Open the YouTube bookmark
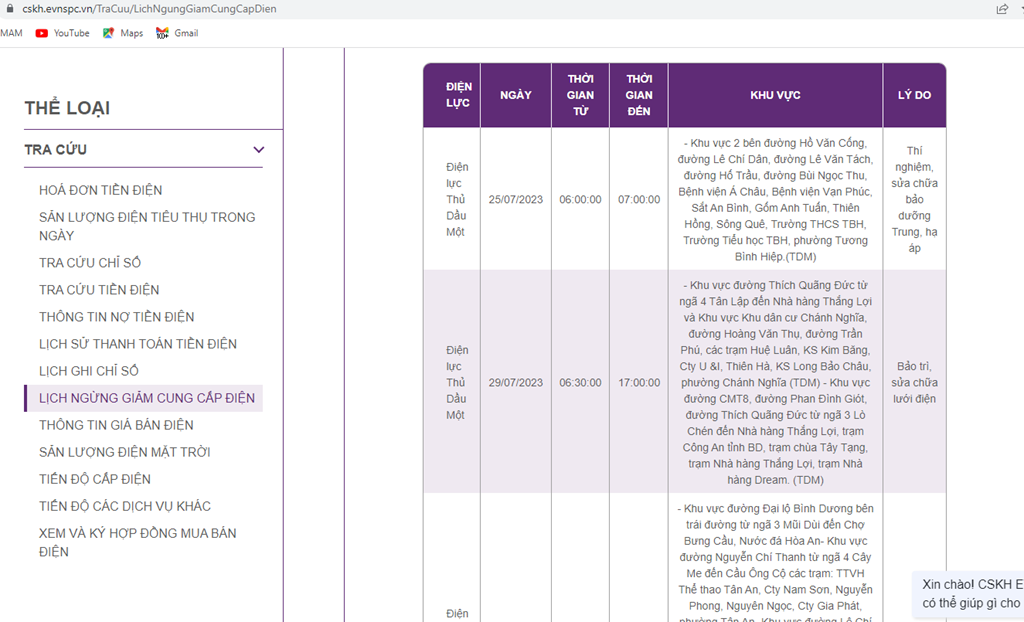The width and height of the screenshot is (1024, 622). click(x=63, y=33)
